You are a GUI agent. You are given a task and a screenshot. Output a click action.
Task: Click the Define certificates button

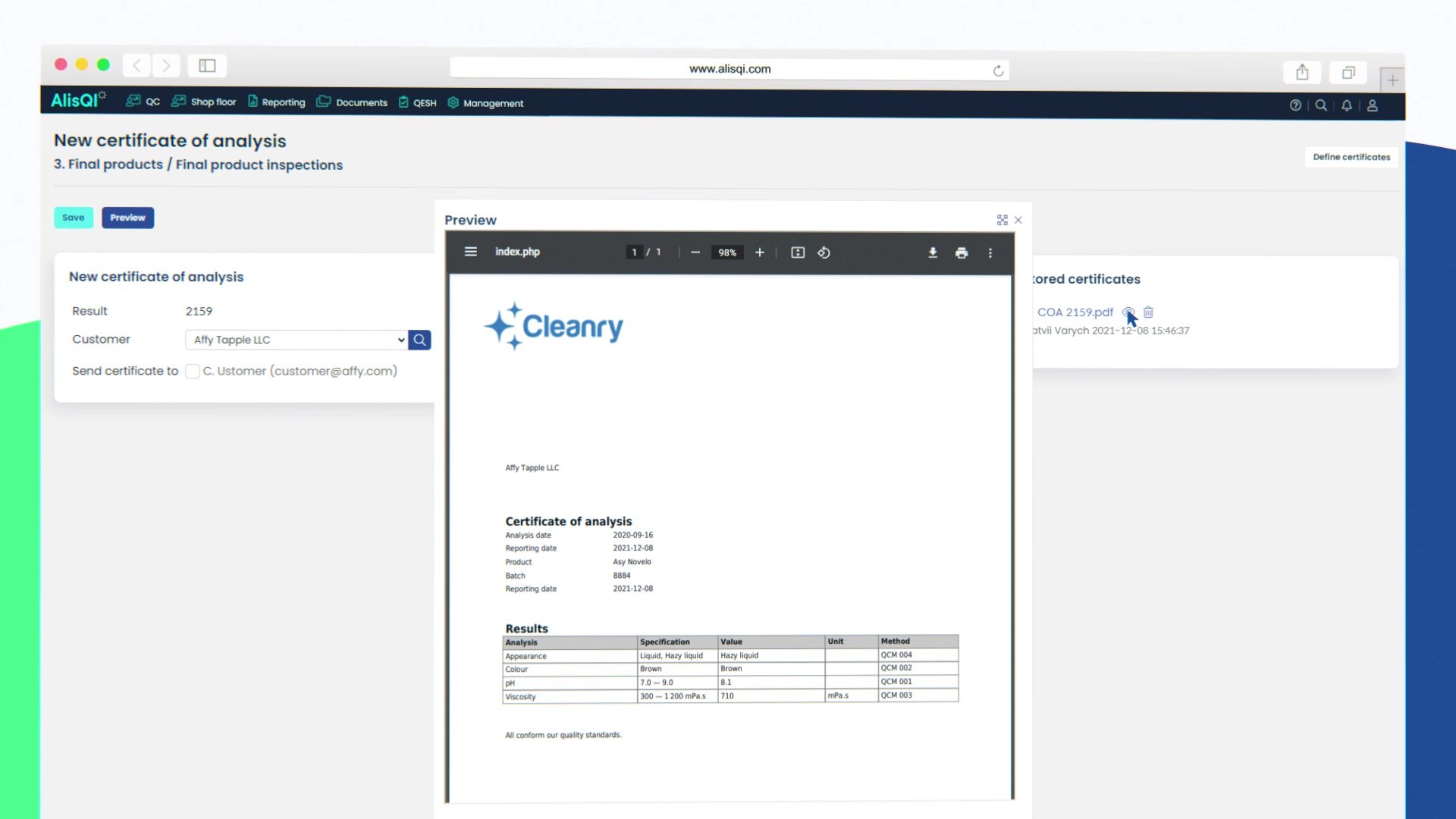(x=1351, y=157)
